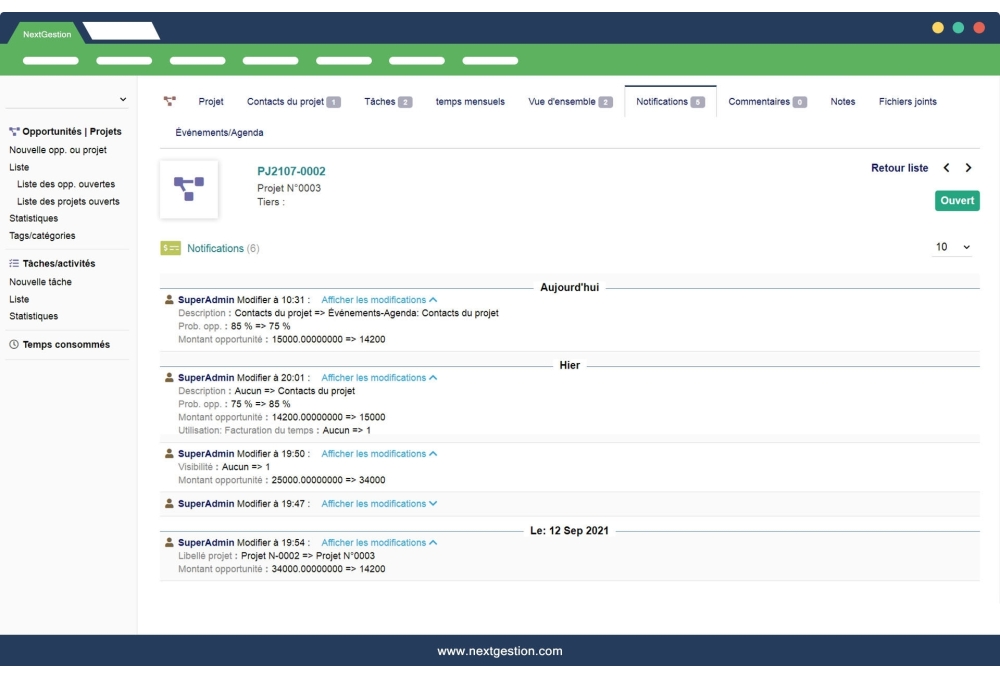Image resolution: width=1000 pixels, height=679 pixels.
Task: Open the items-per-page dropdown showing 10
Action: click(951, 246)
